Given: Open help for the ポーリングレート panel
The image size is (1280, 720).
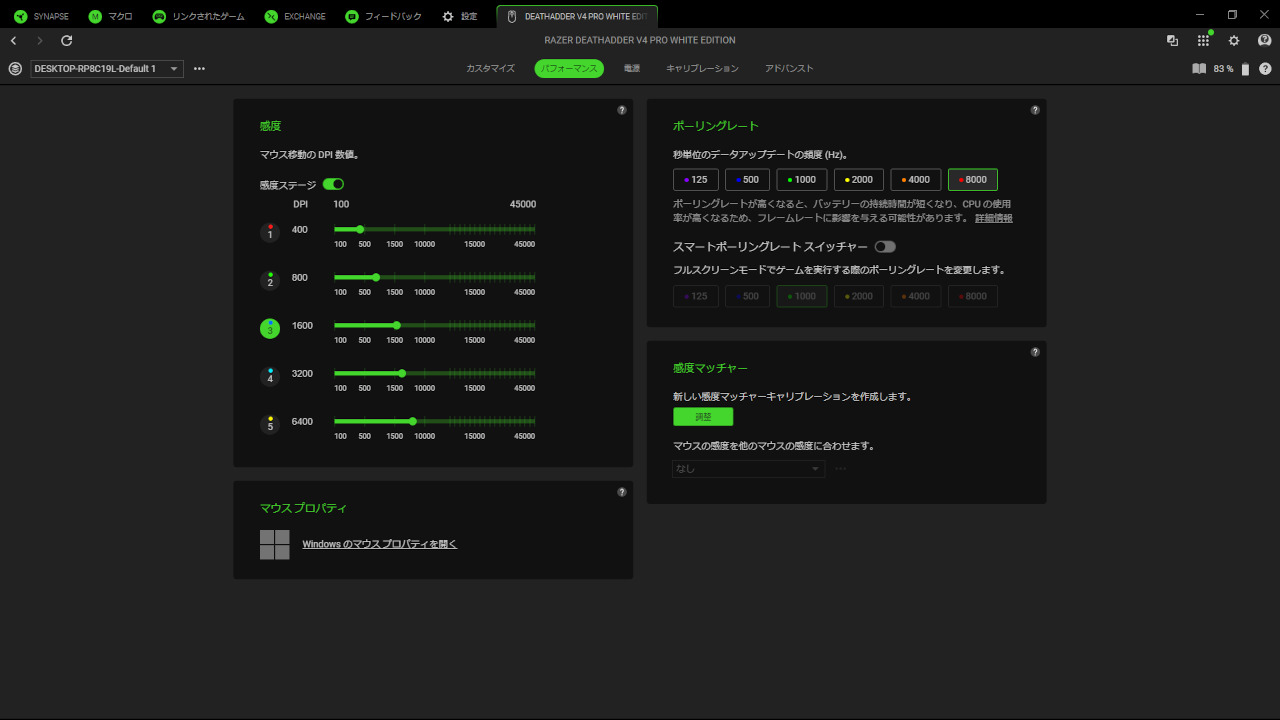Looking at the screenshot, I should 1035,110.
